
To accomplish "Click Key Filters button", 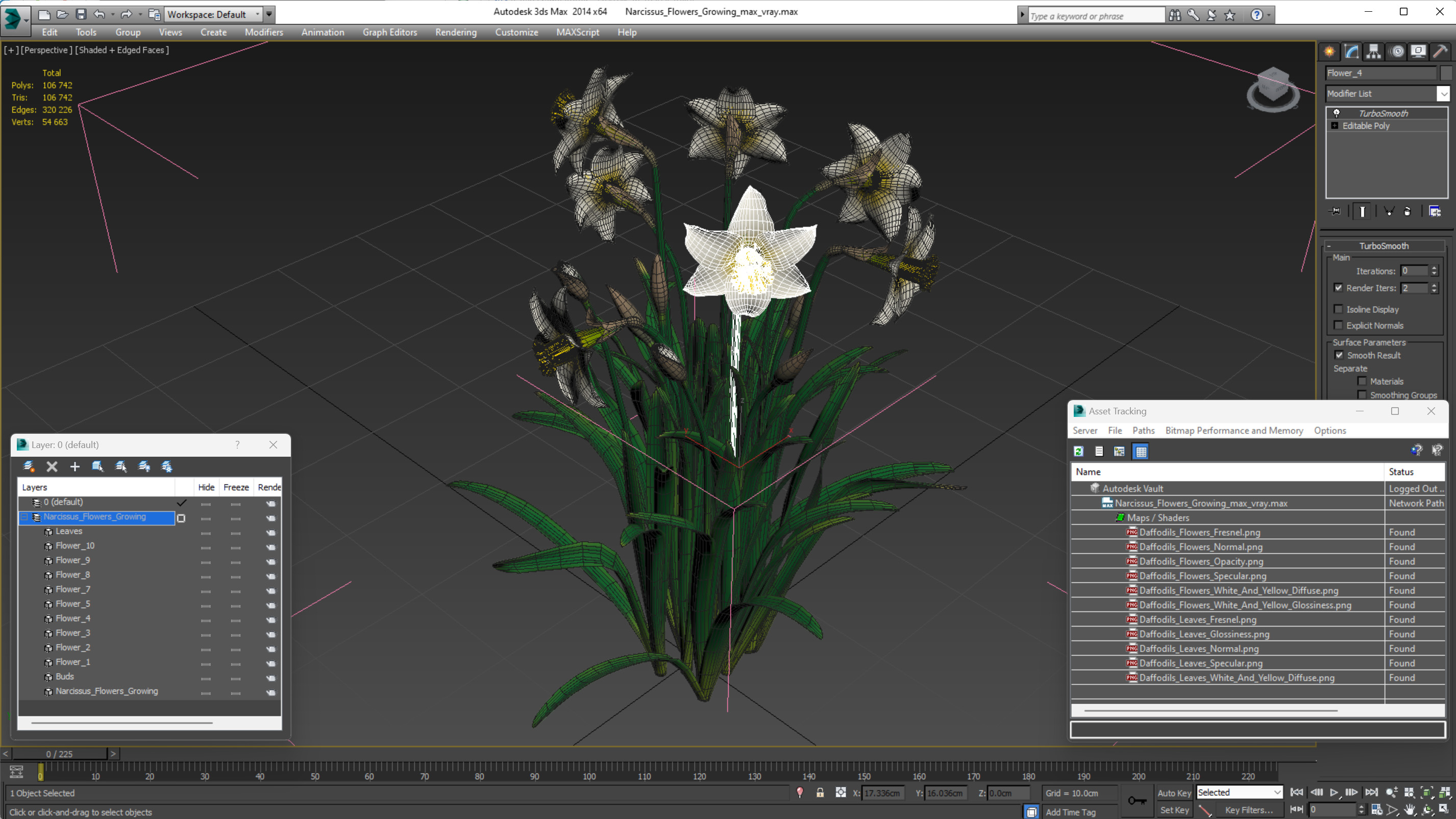I will point(1249,809).
